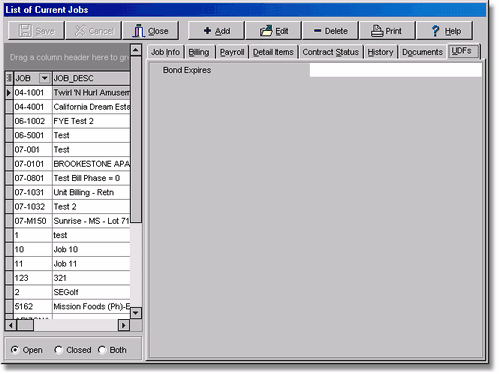The image size is (499, 374).
Task: Click the Job 11 description
Action: click(91, 264)
